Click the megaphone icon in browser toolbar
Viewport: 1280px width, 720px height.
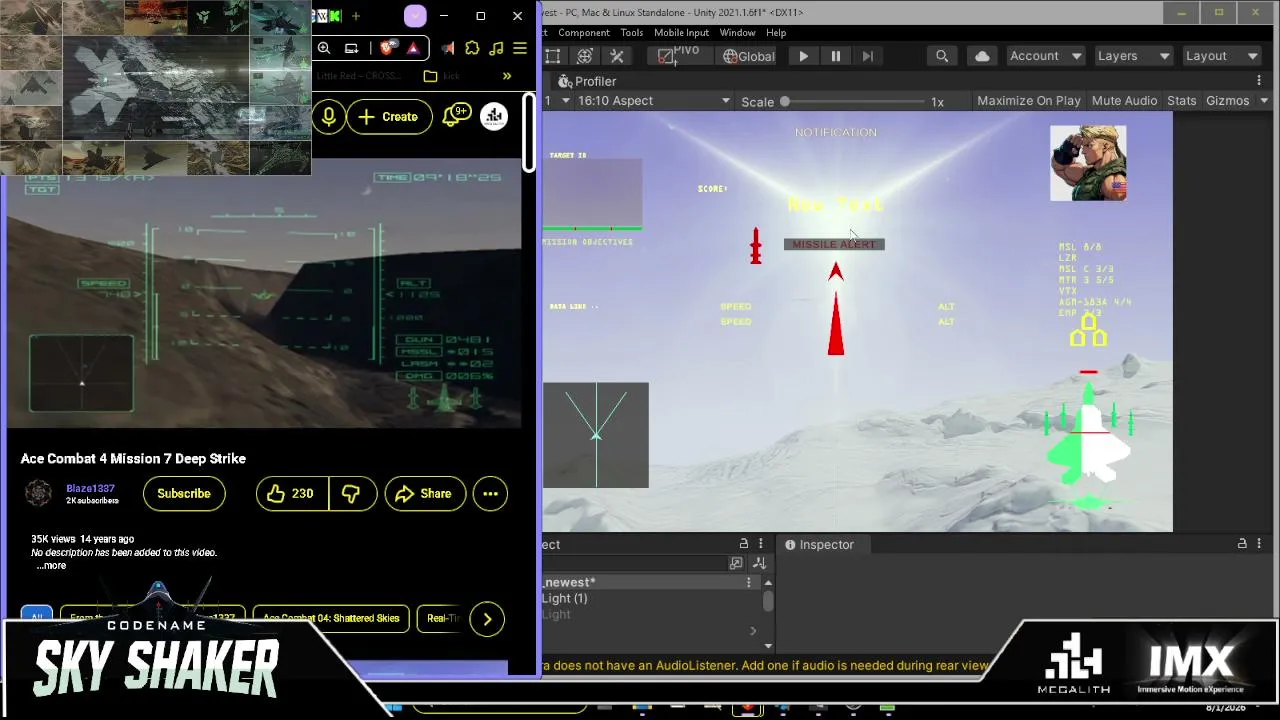pos(447,48)
